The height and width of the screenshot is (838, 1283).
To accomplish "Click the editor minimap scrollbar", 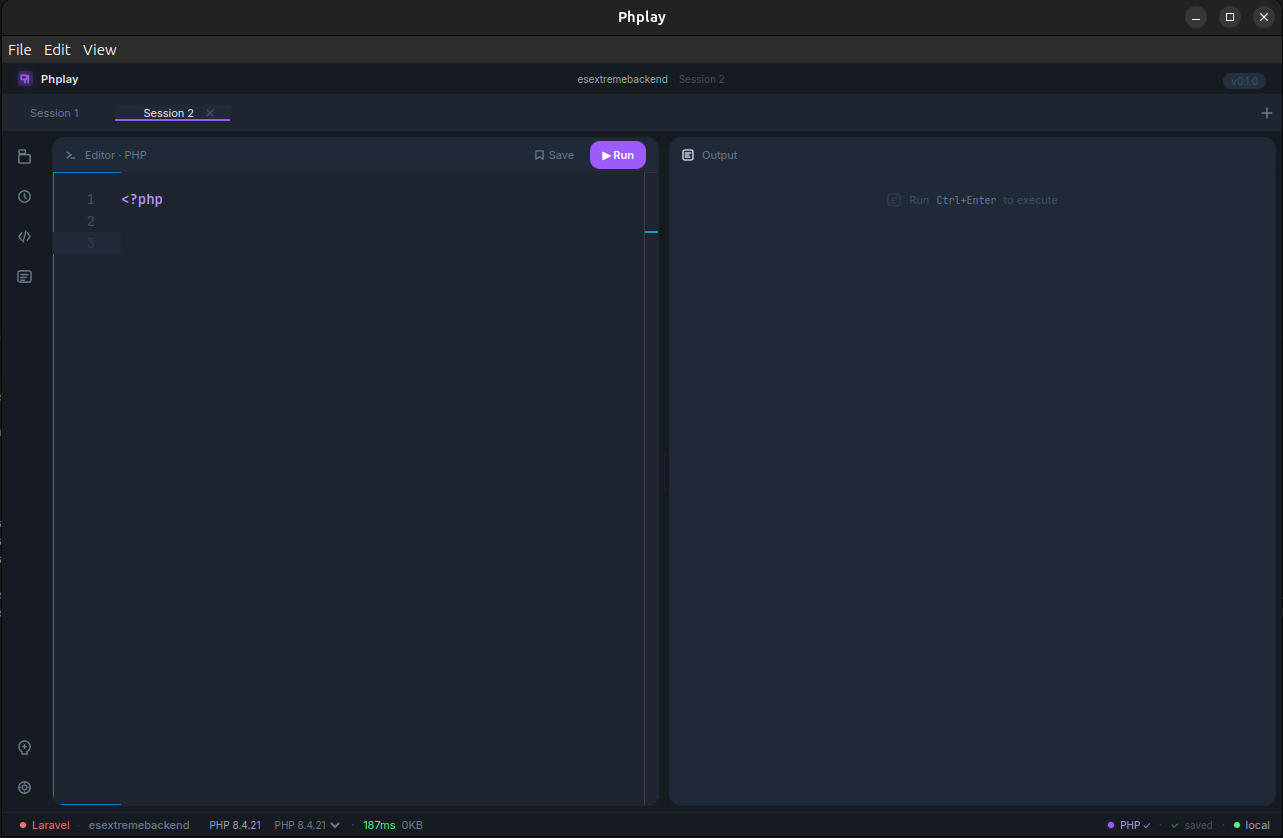I will [x=651, y=488].
